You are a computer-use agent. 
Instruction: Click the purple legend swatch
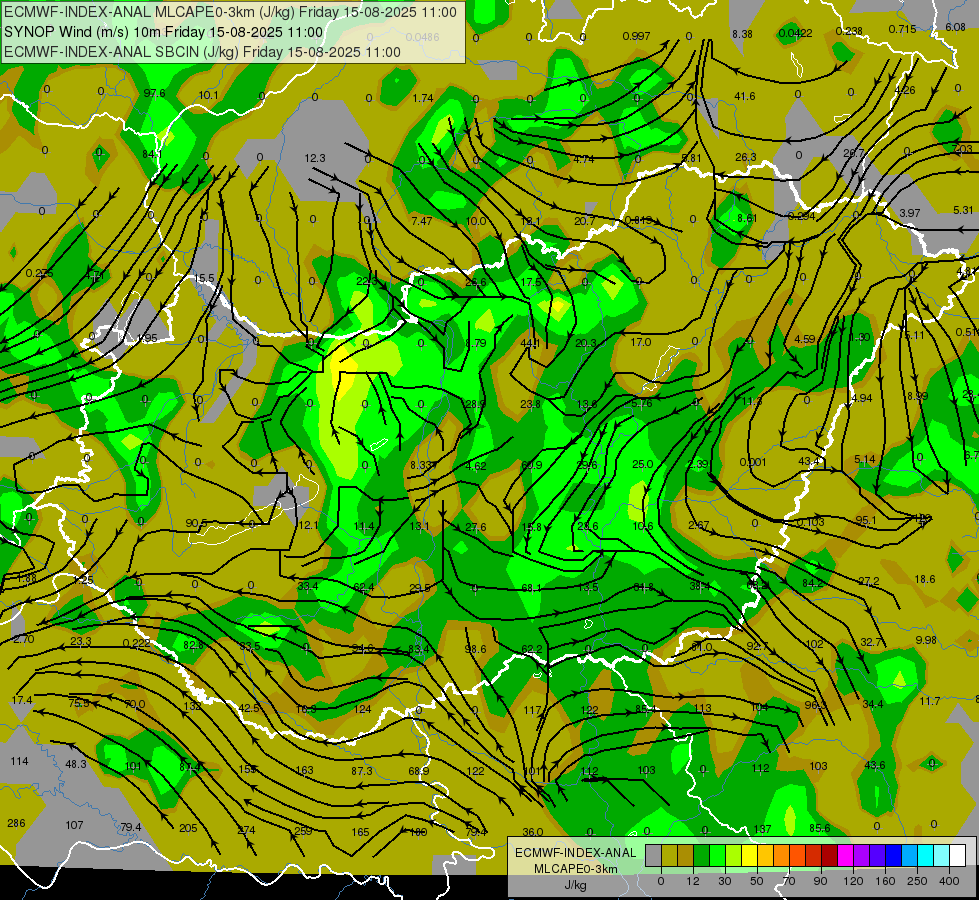point(862,855)
